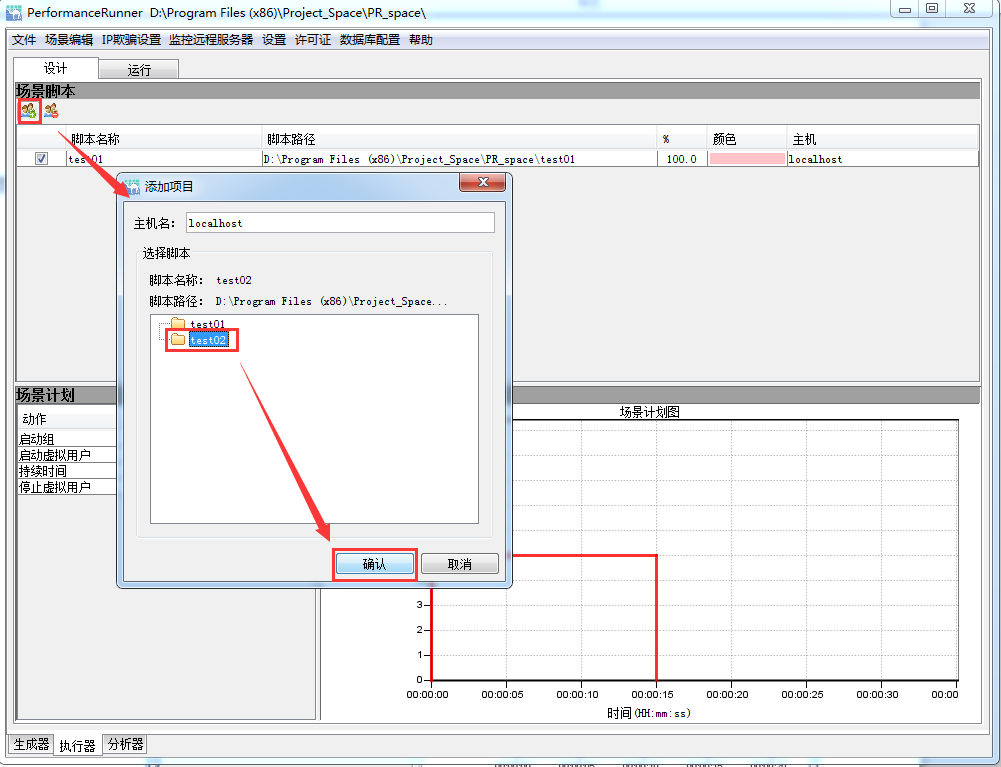This screenshot has height=767, width=1001.
Task: Close the 添加项目 dialog
Action: click(x=483, y=182)
